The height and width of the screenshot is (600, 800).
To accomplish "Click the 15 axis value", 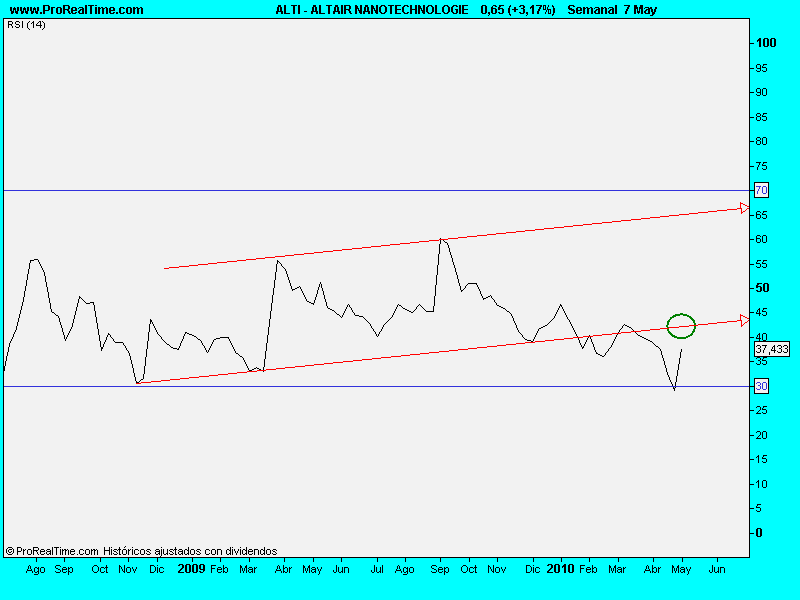I will (761, 459).
